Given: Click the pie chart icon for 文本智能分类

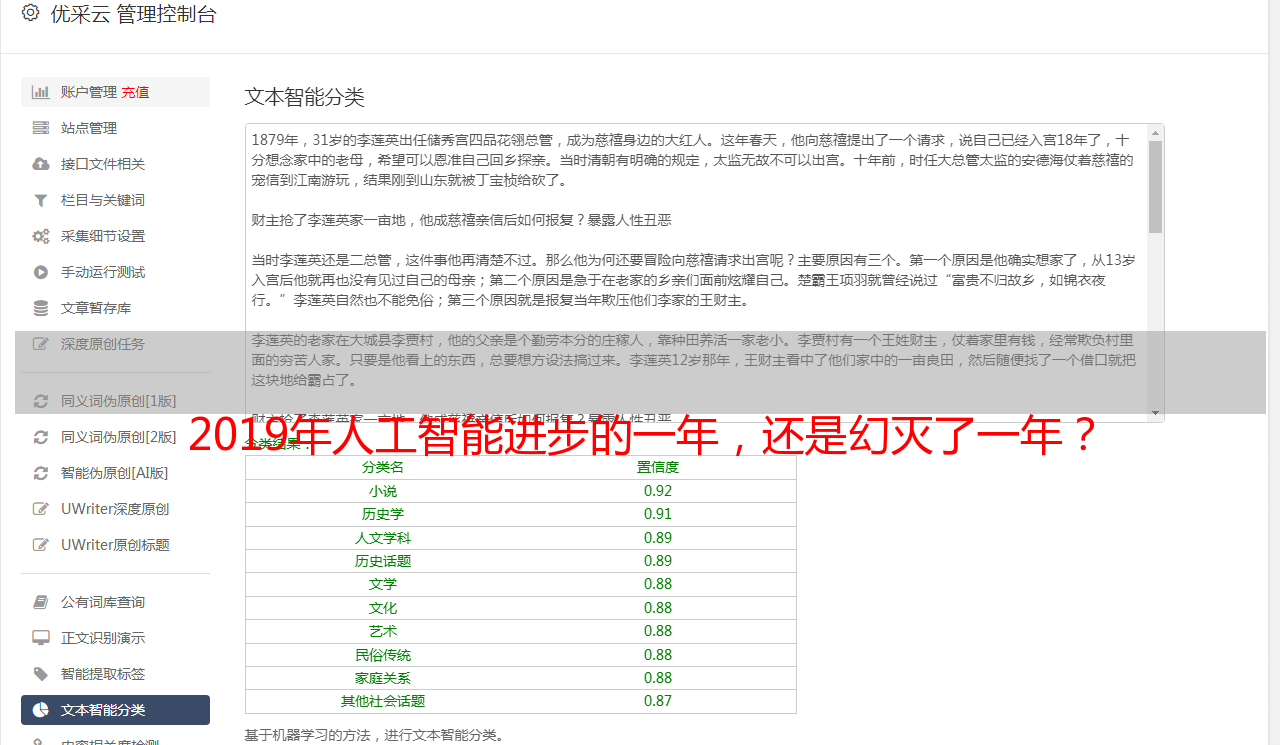Looking at the screenshot, I should click(x=41, y=710).
